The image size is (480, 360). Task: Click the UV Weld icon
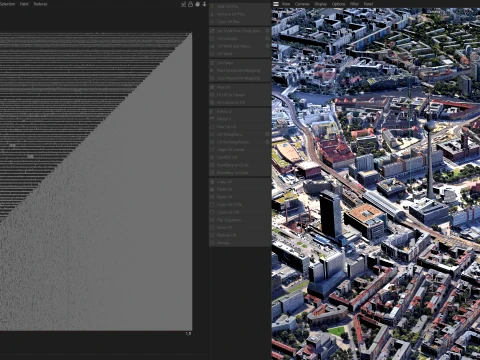coord(212,54)
